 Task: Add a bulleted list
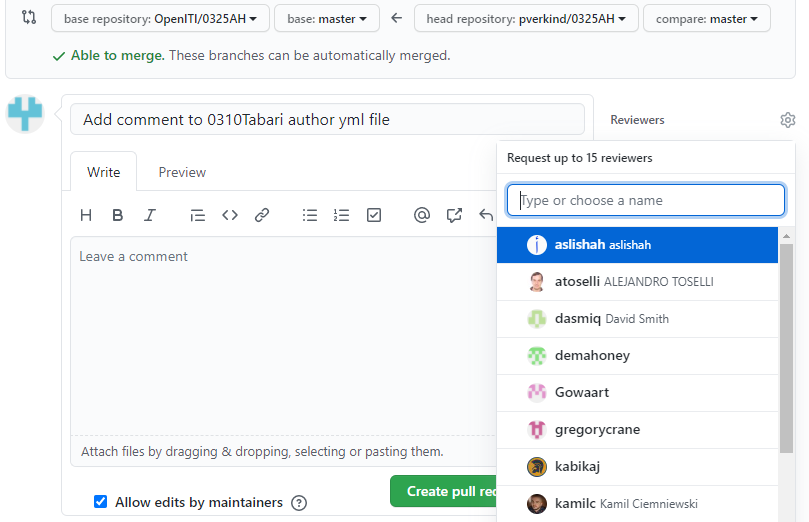(310, 215)
